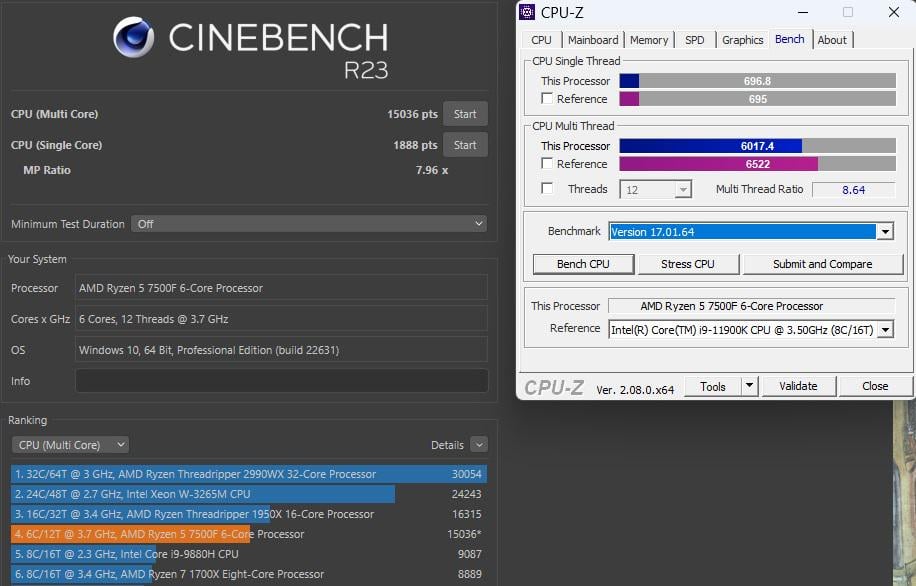This screenshot has height=586, width=916.
Task: Click the Bench CPU button
Action: [x=583, y=264]
